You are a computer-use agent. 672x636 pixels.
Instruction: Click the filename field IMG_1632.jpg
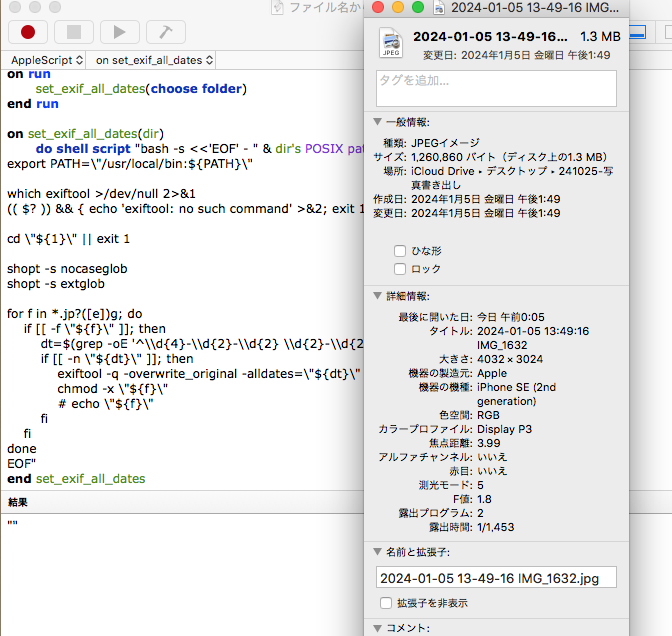(x=496, y=577)
